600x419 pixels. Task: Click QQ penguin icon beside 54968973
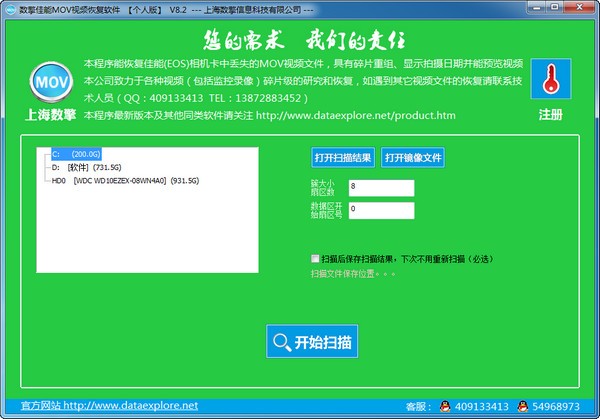(521, 406)
